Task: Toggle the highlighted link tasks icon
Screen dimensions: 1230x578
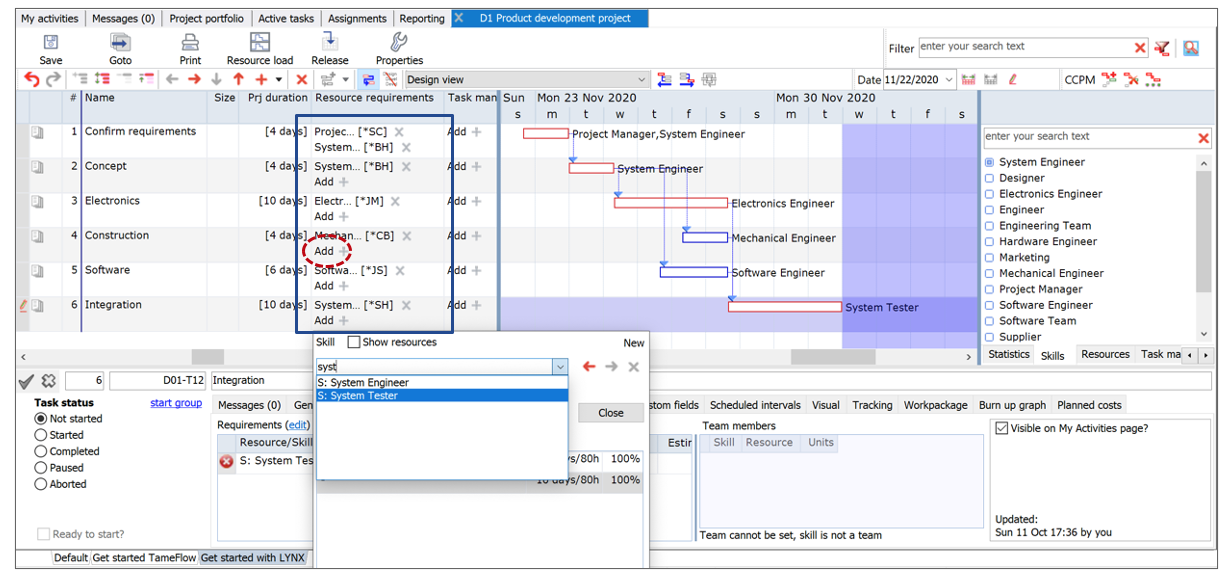Action: [x=369, y=79]
